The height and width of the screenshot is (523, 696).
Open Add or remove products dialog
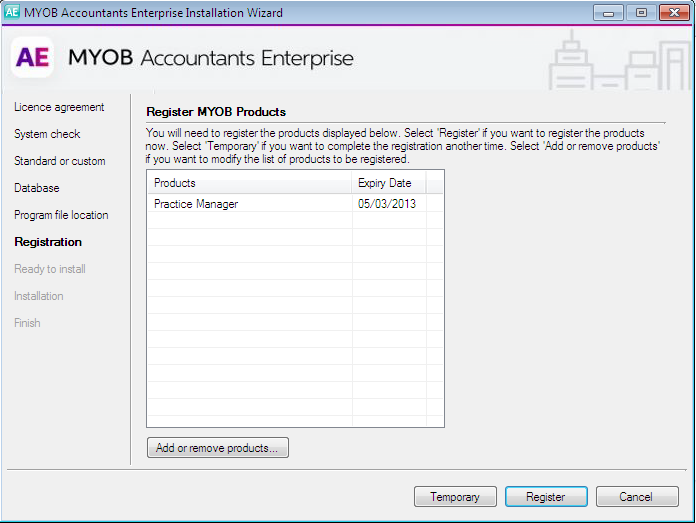(x=217, y=448)
